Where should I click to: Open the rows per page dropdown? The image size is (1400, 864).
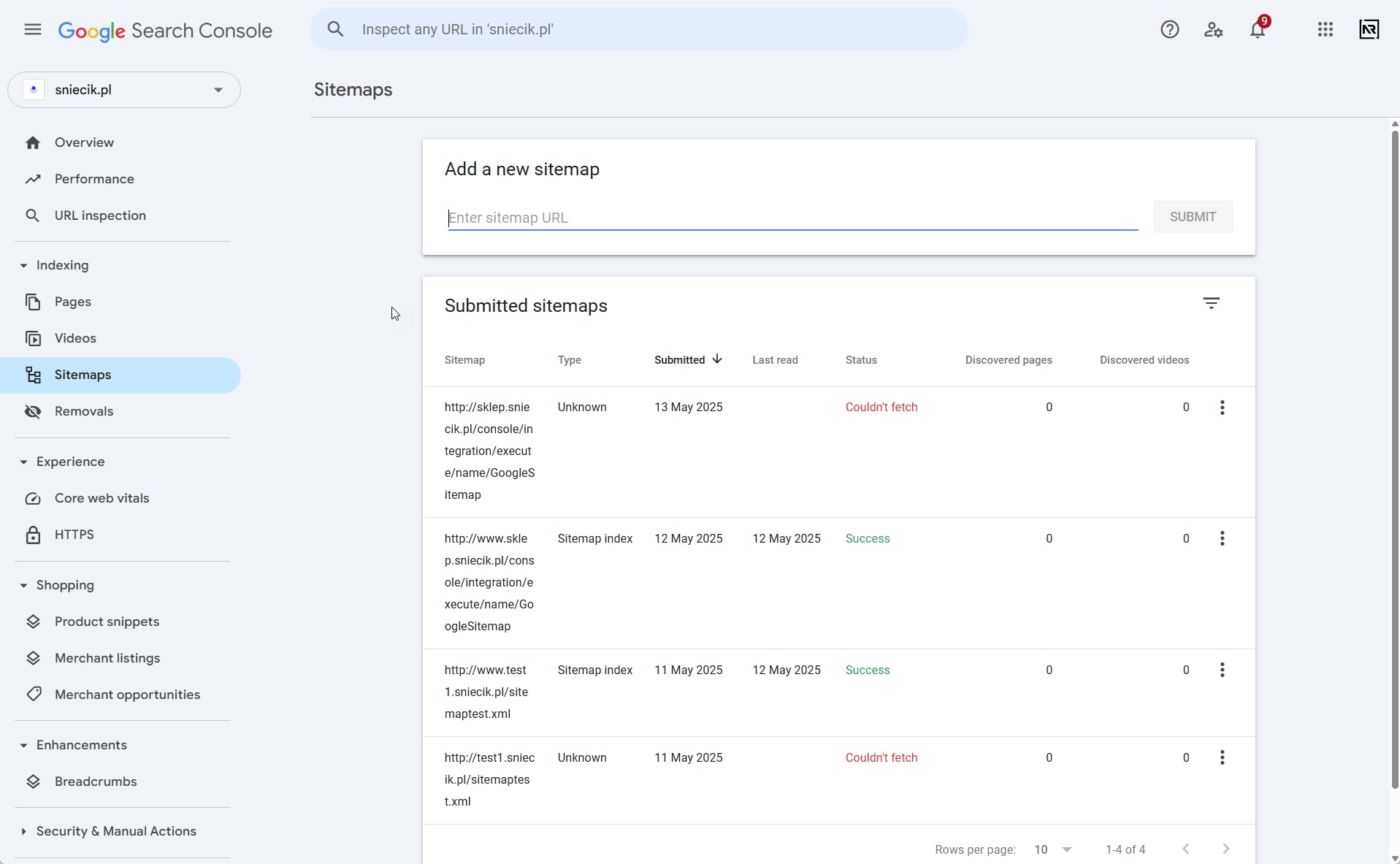tap(1053, 850)
